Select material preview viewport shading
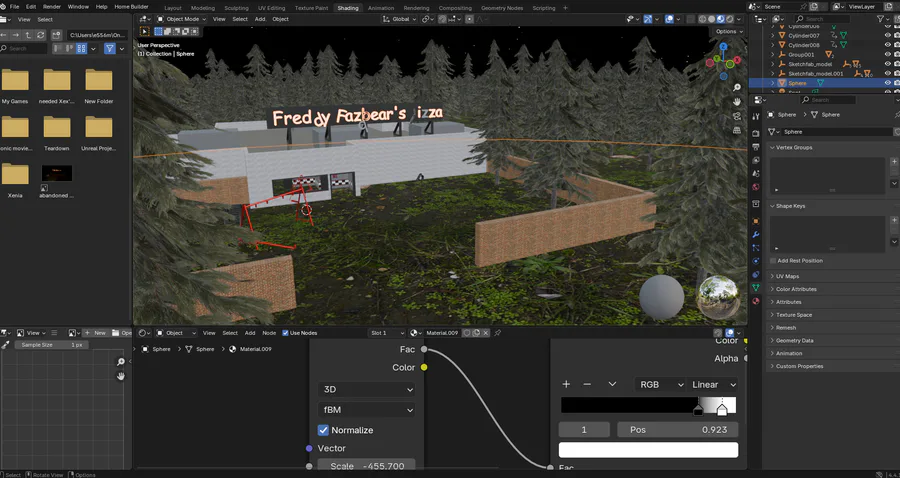This screenshot has width=900, height=478. point(720,19)
